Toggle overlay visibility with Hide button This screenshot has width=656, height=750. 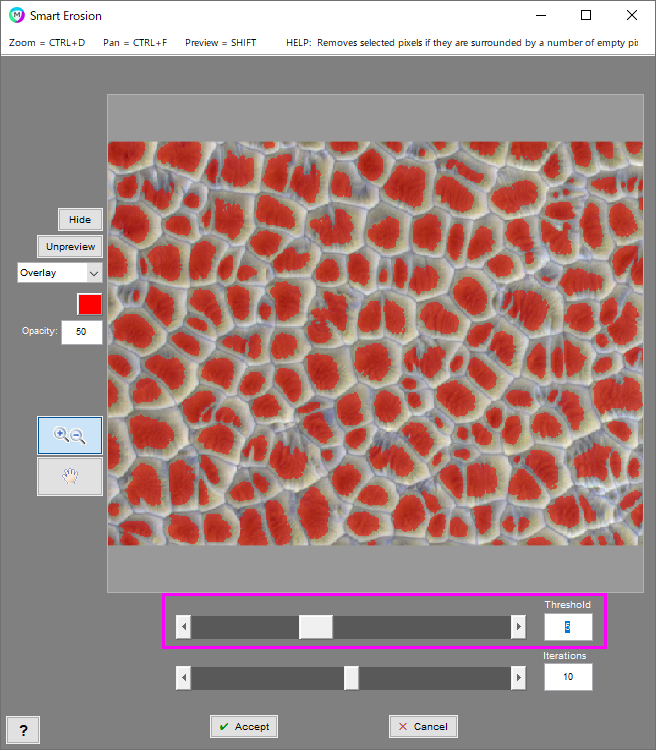80,220
